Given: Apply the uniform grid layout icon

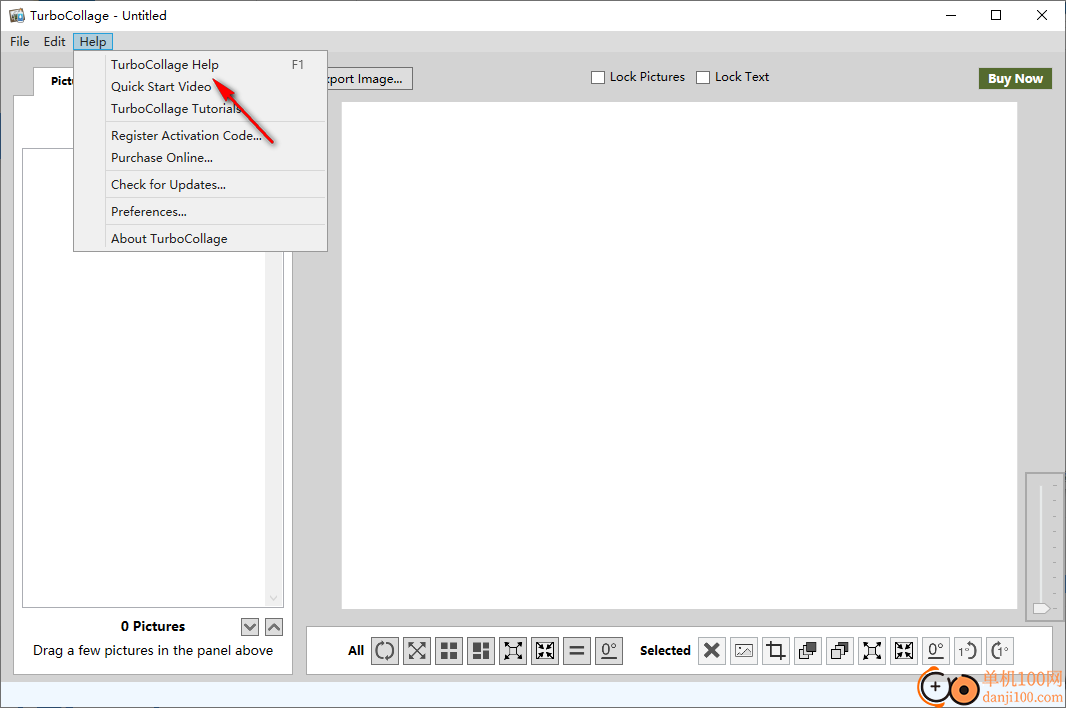Looking at the screenshot, I should coord(449,651).
